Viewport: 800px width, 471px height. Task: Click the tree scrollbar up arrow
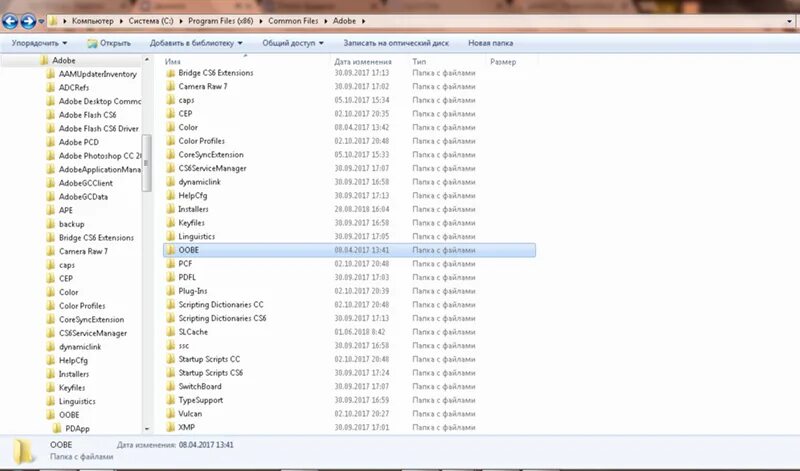[x=147, y=60]
